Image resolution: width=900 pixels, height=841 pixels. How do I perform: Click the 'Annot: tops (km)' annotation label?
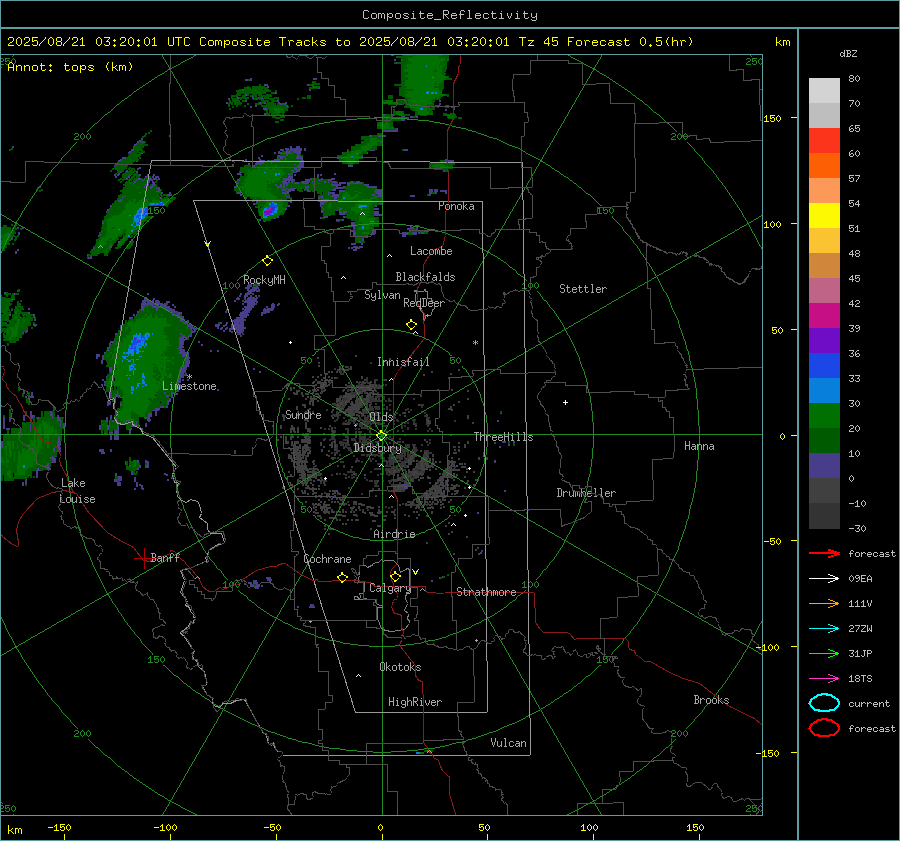point(70,67)
